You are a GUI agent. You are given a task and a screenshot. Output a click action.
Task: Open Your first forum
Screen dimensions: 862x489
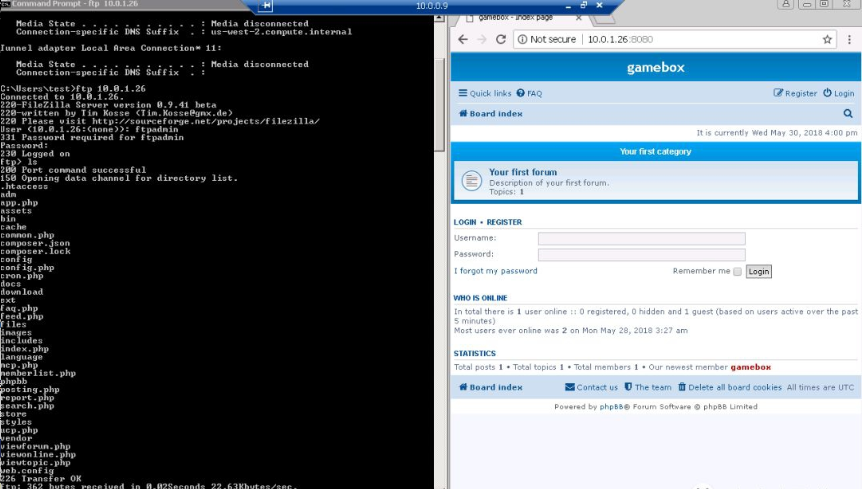(x=523, y=172)
